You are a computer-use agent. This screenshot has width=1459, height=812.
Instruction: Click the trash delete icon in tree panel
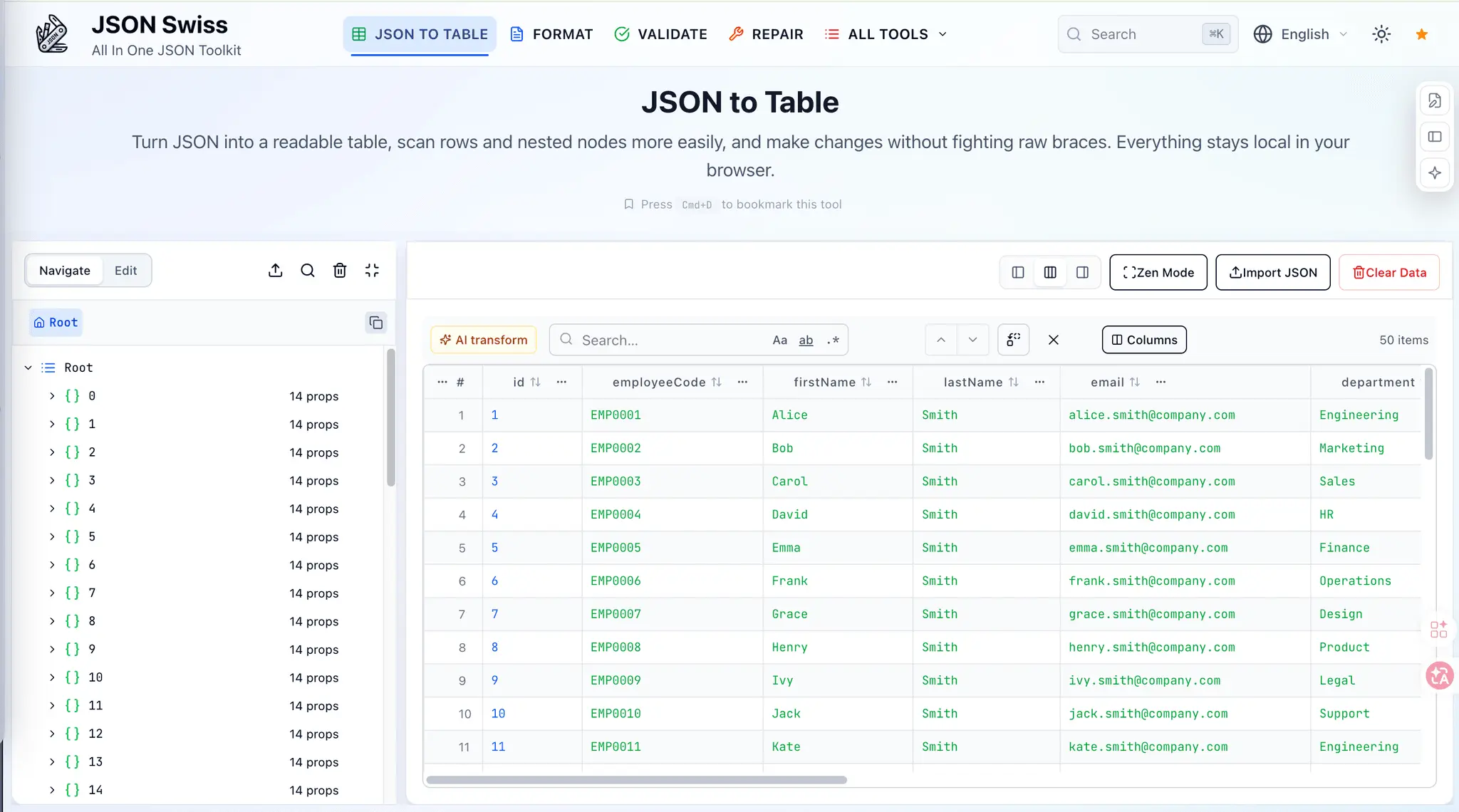point(340,271)
